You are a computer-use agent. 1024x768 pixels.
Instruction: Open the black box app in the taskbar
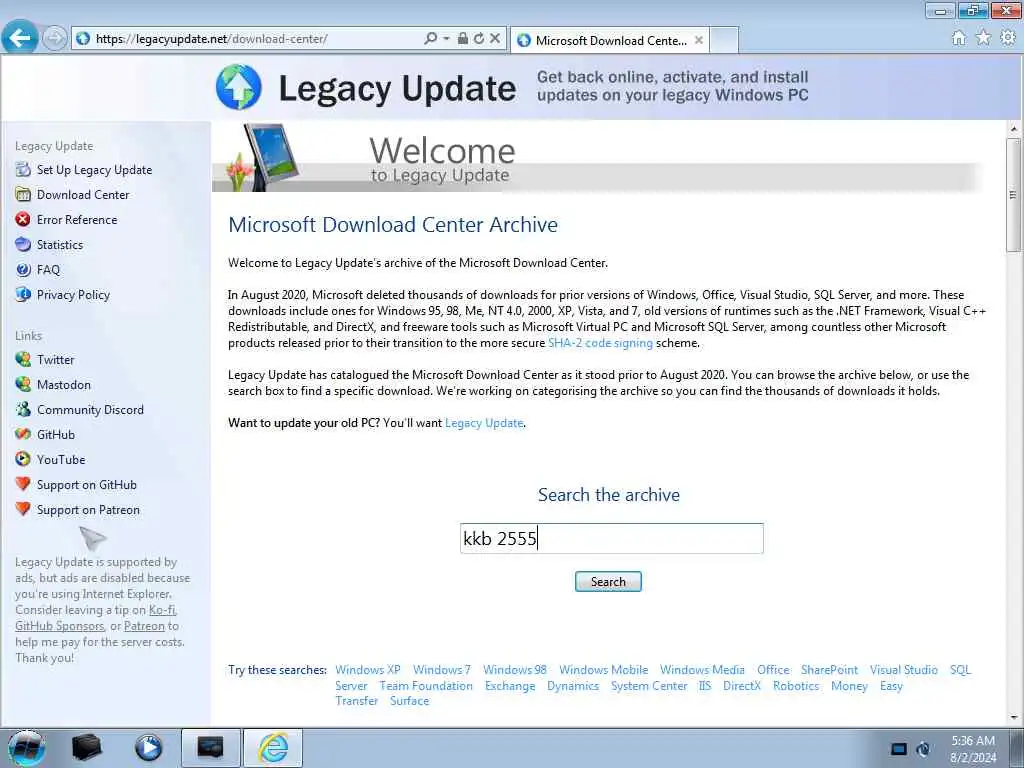coord(86,748)
